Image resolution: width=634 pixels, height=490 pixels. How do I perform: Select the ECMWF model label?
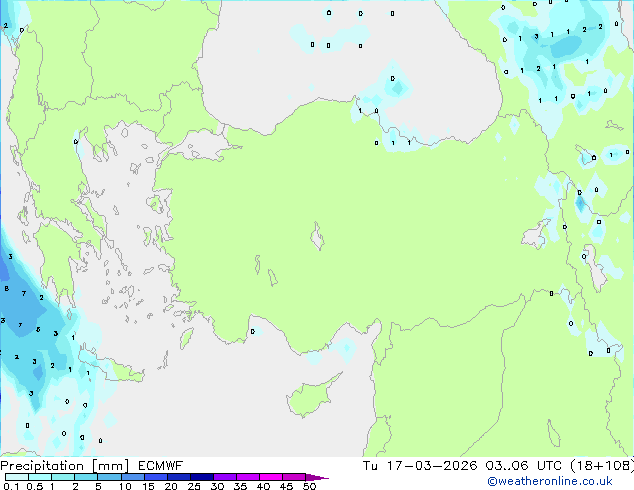tap(161, 466)
